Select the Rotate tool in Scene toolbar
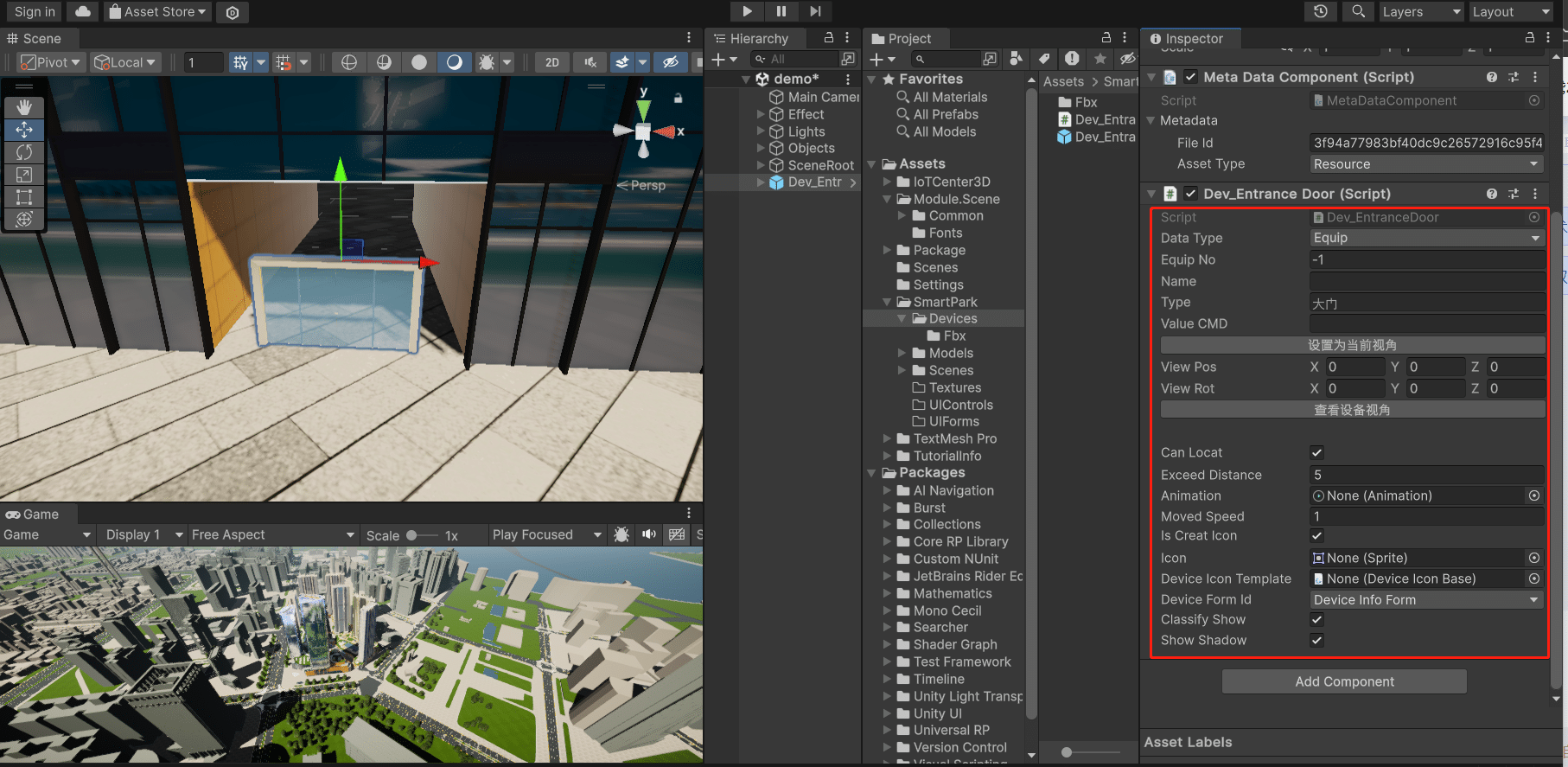1568x767 pixels. click(24, 152)
